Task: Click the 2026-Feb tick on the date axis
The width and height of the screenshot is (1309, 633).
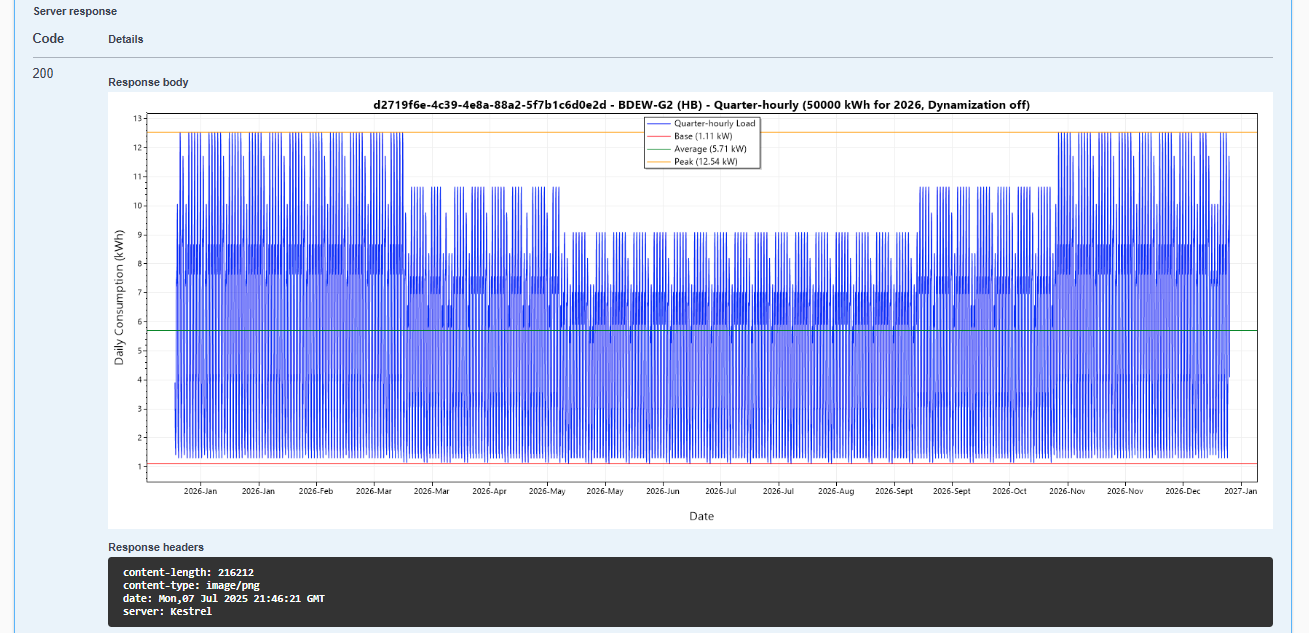Action: [x=316, y=491]
